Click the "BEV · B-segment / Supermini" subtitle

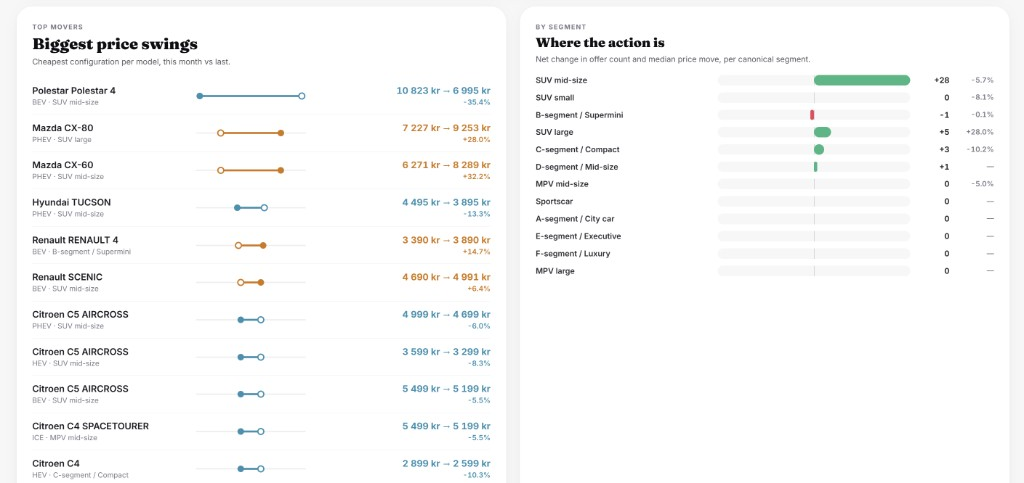click(82, 252)
